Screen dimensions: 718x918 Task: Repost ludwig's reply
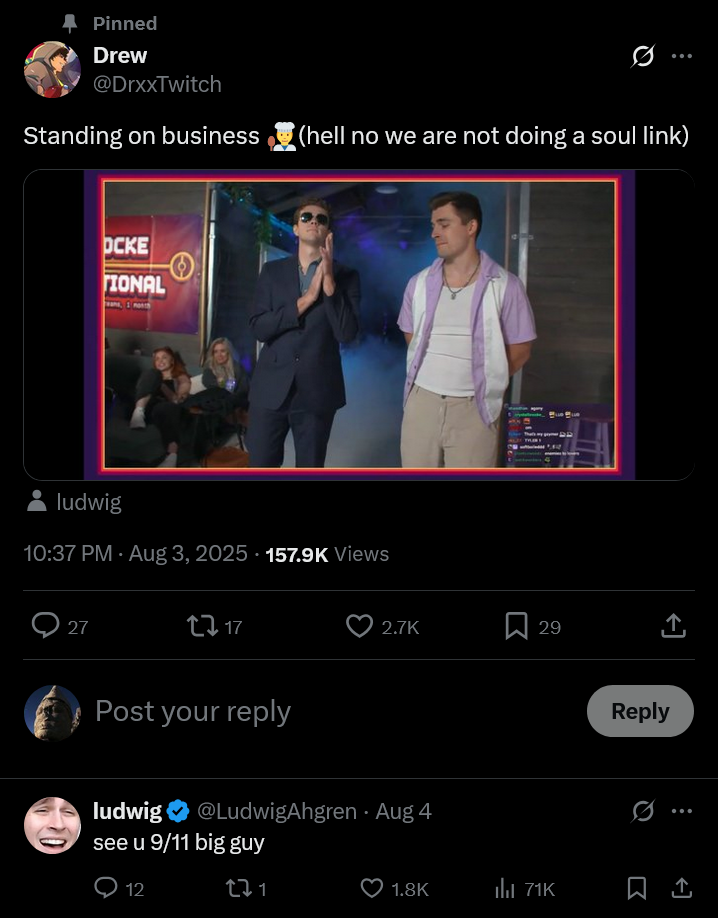click(x=238, y=887)
